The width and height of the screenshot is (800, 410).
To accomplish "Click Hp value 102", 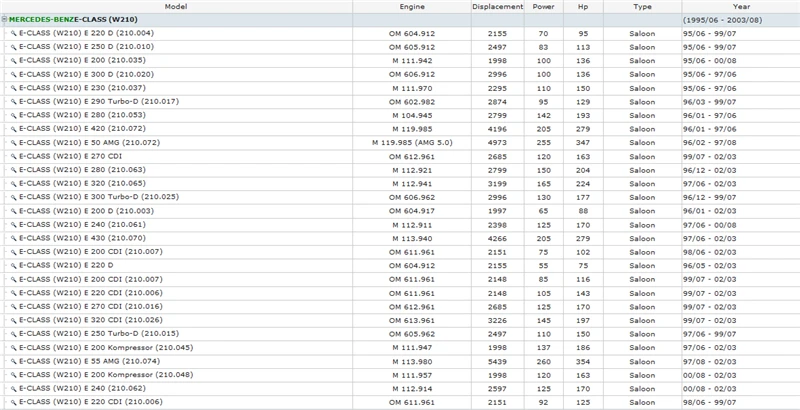I will pos(583,252).
